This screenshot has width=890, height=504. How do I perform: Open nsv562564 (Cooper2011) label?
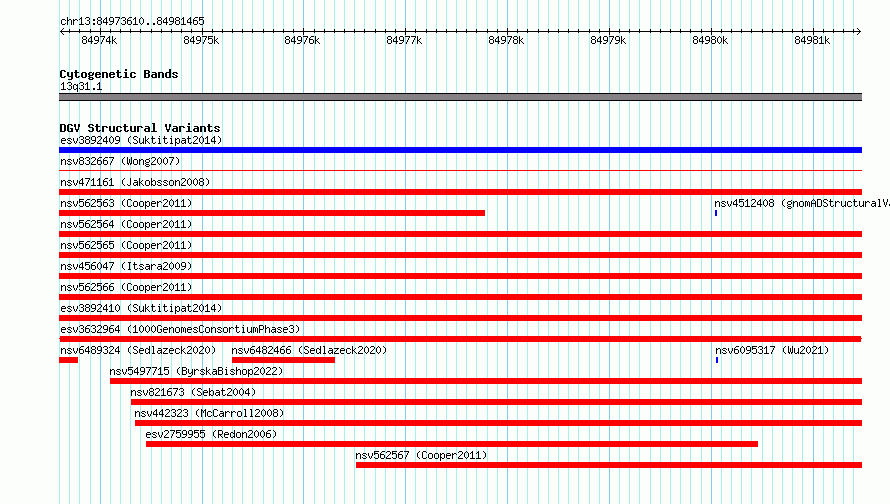(126, 224)
